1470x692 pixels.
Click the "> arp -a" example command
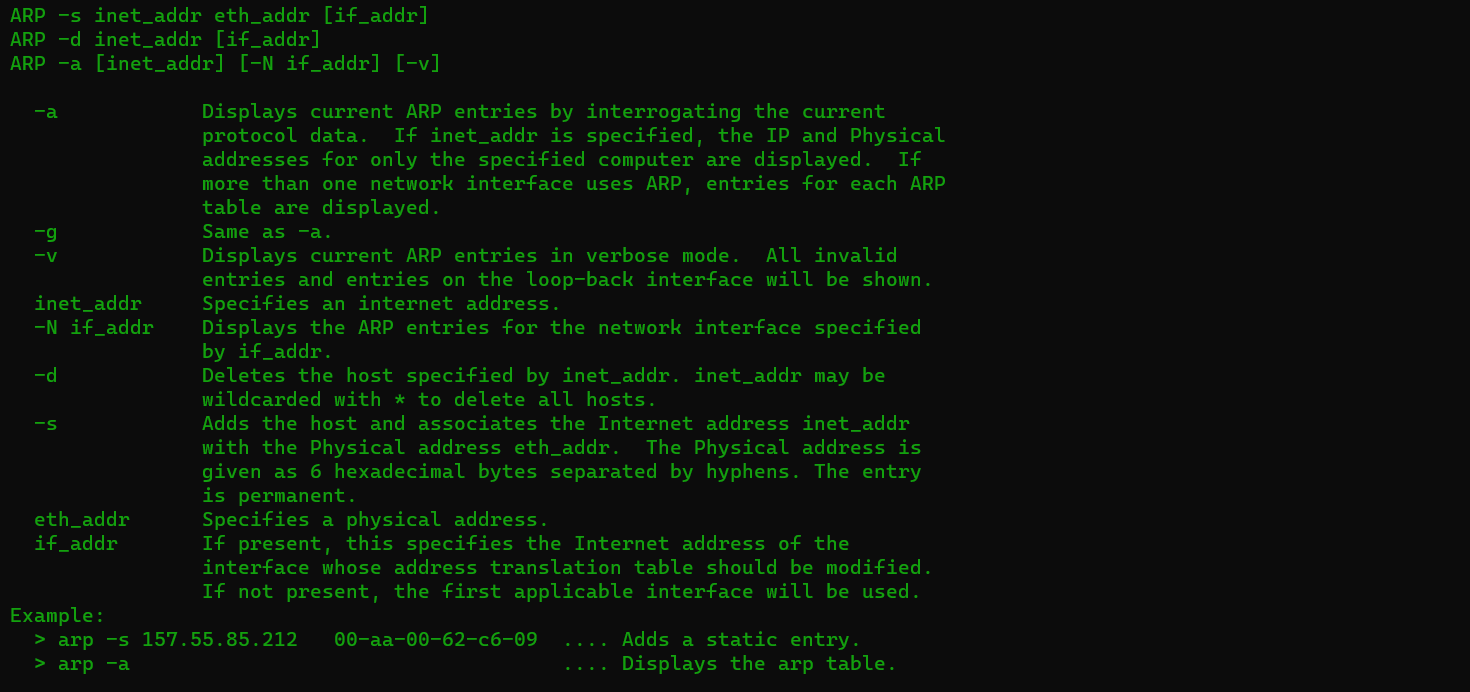(81, 663)
